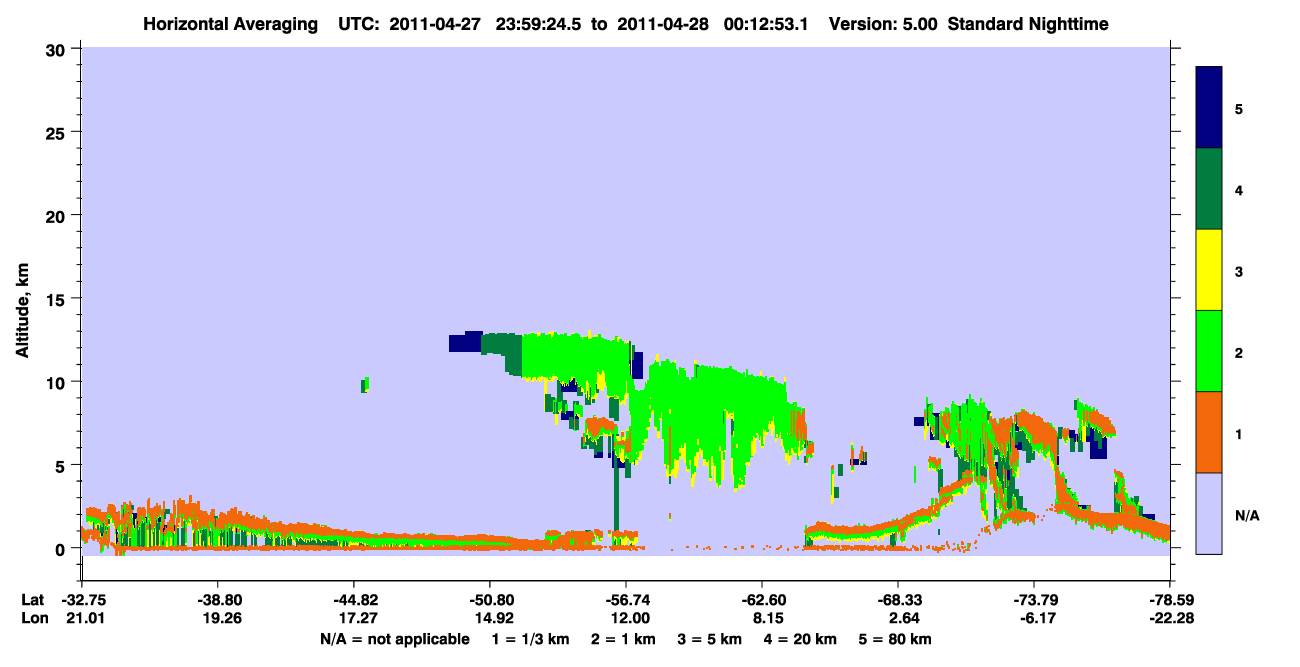The width and height of the screenshot is (1300, 667).
Task: Click latitude value -38.80
Action: pyautogui.click(x=217, y=601)
